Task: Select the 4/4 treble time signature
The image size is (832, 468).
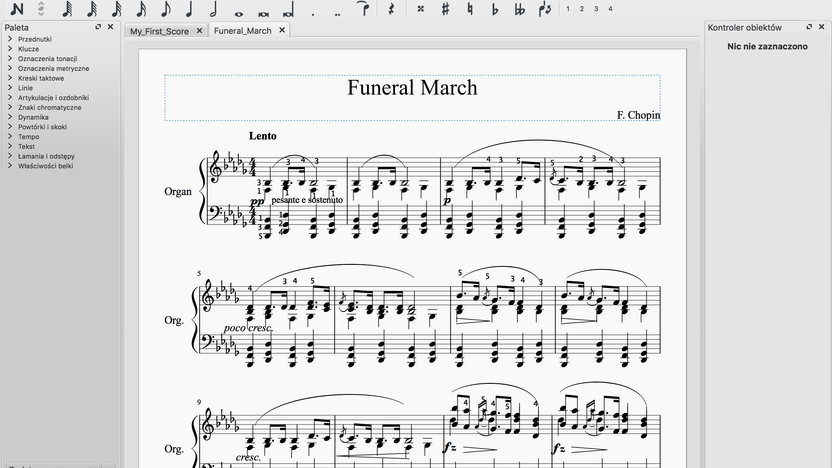Action: tap(253, 168)
